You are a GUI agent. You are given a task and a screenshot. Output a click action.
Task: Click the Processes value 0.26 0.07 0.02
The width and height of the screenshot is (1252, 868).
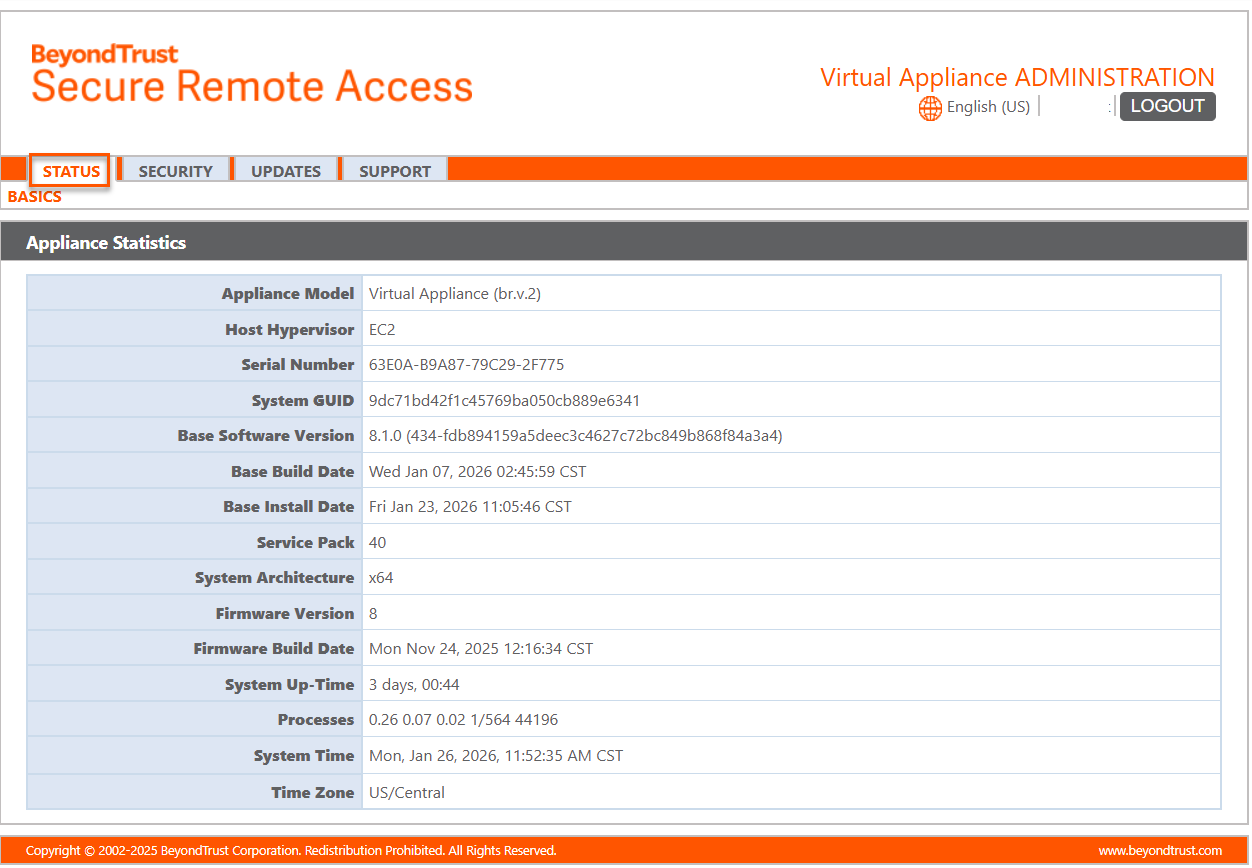pyautogui.click(x=463, y=720)
